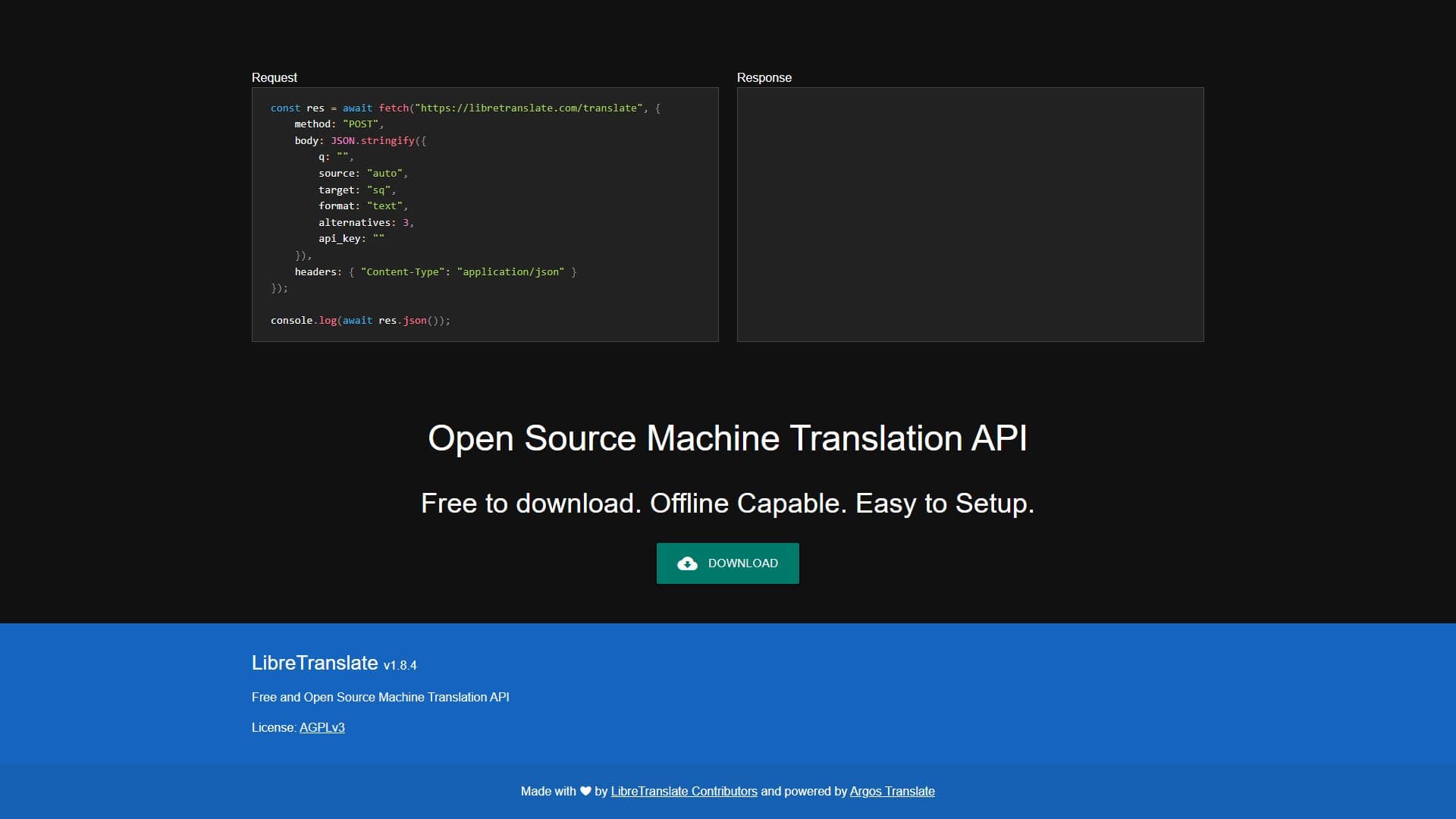Click the LibreTranslate footer title
Viewport: 1456px width, 819px height.
click(x=315, y=663)
